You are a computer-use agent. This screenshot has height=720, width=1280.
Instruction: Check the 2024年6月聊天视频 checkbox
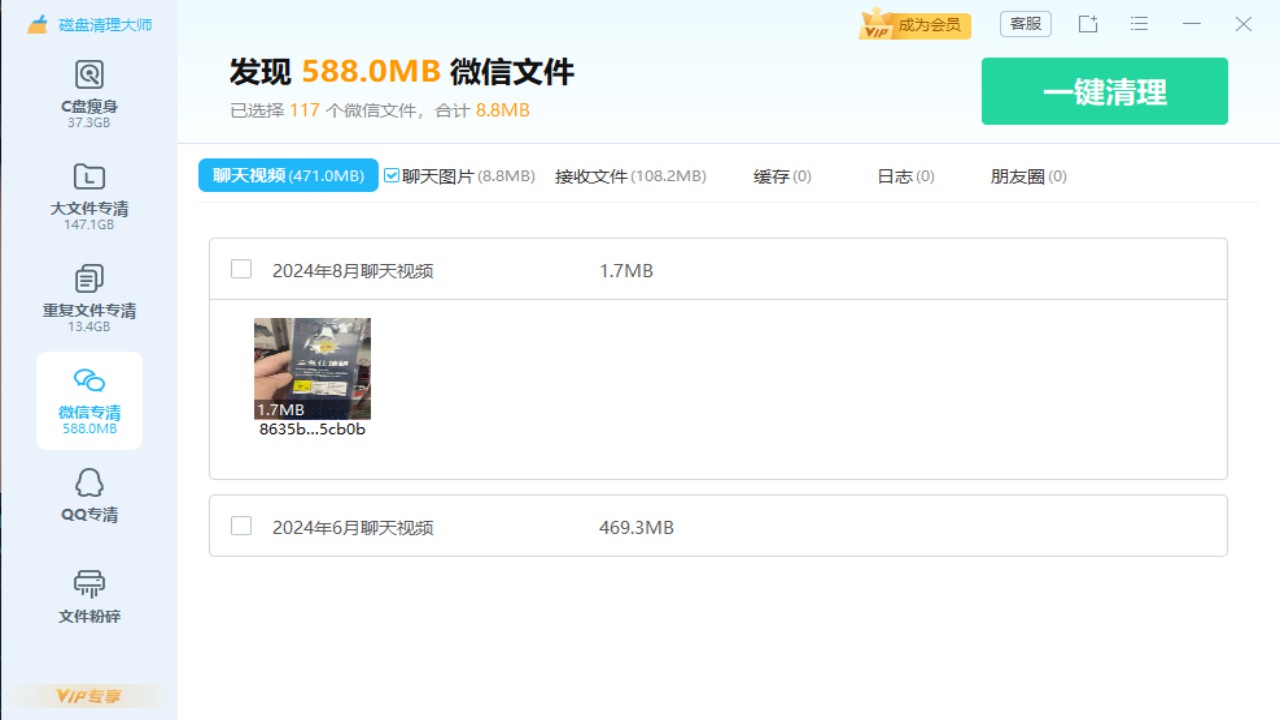pyautogui.click(x=241, y=526)
